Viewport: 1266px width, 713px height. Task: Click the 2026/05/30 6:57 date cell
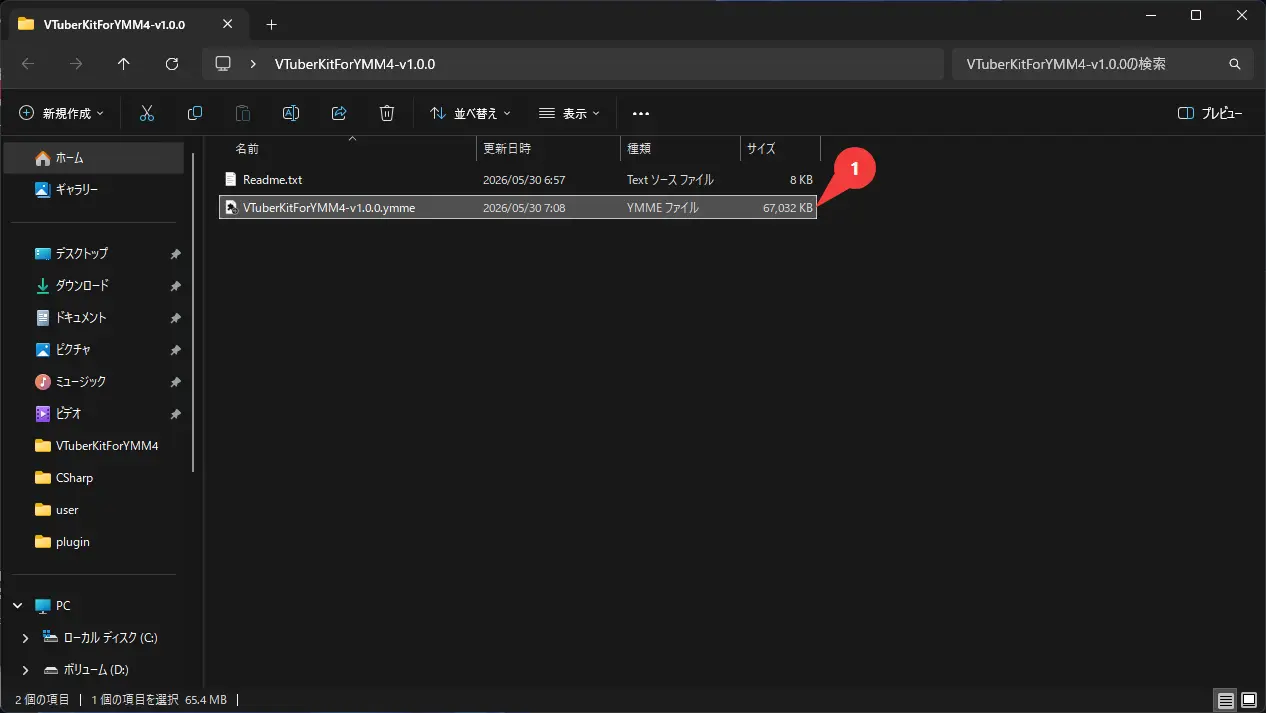click(x=524, y=180)
